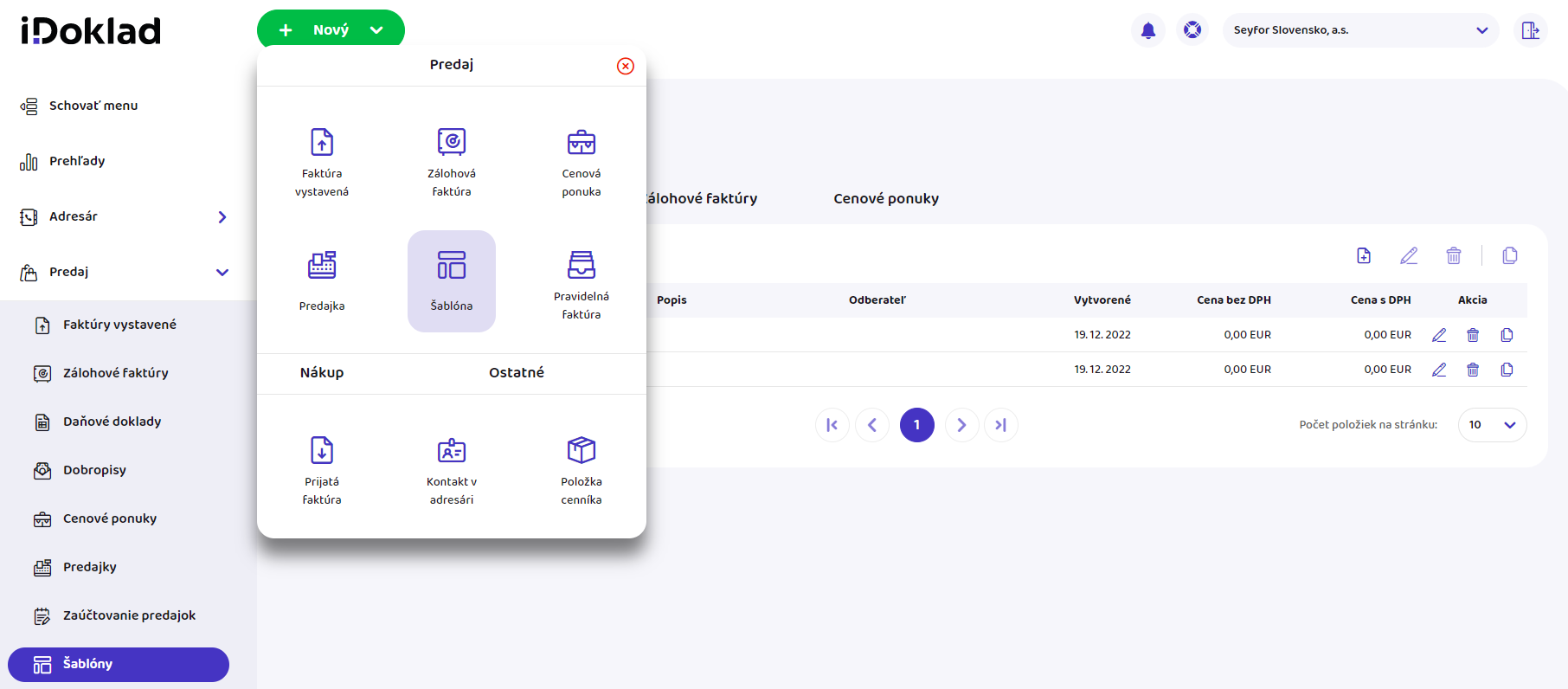Switch to the Cenové ponuky tab
The image size is (1568, 689).
(886, 198)
